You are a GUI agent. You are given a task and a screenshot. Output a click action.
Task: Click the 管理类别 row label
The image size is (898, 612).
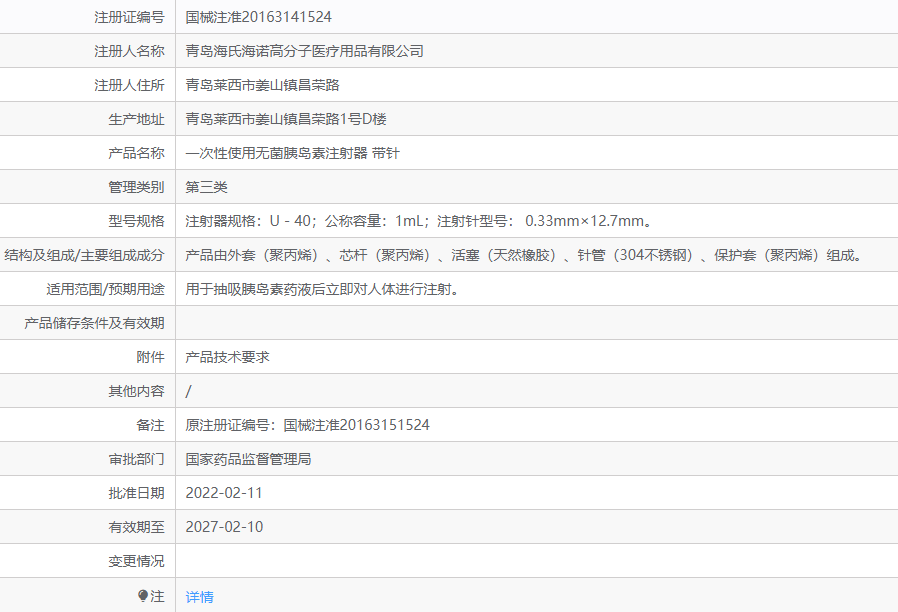(x=136, y=187)
